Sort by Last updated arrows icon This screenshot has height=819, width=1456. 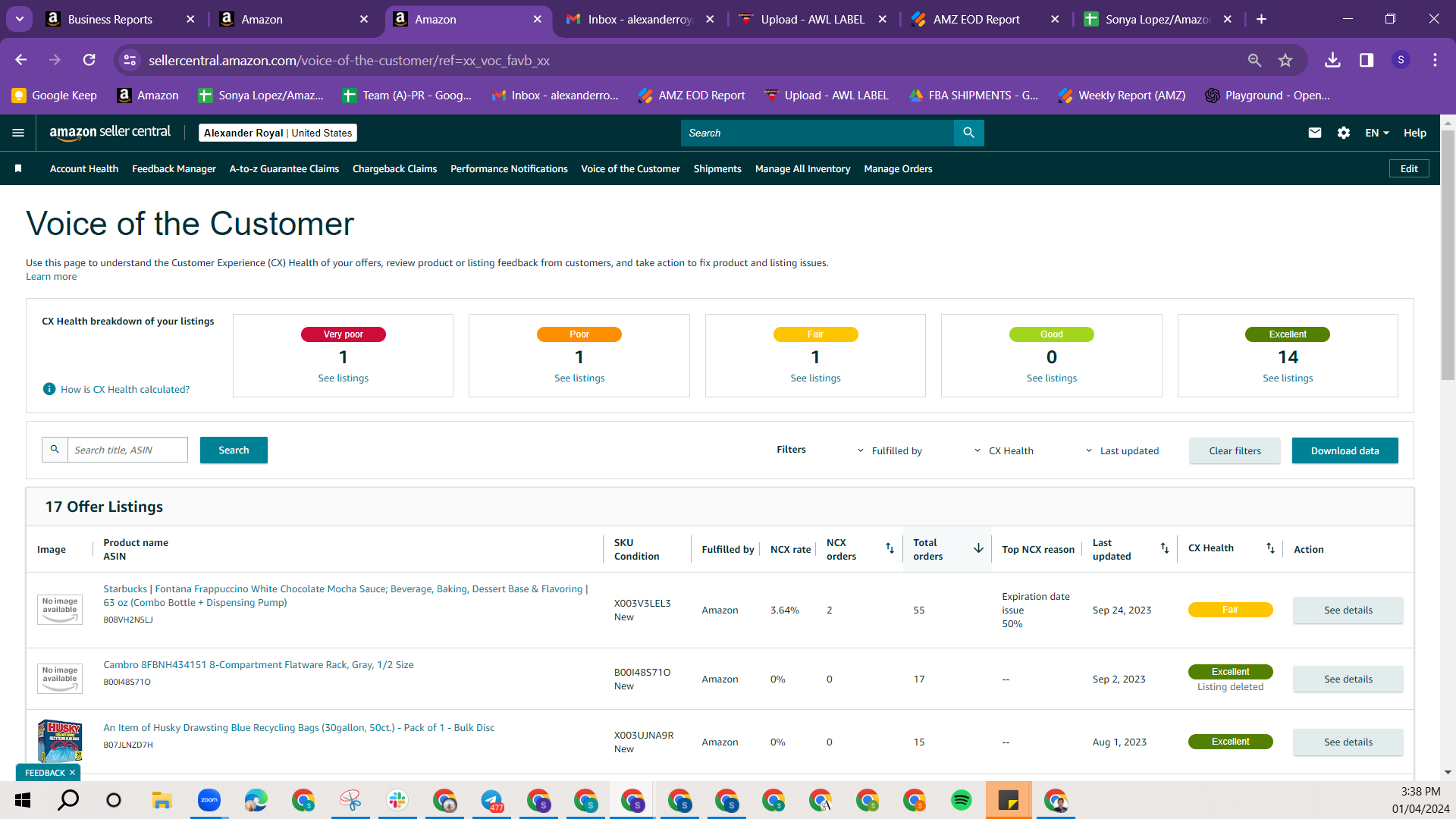[1165, 548]
